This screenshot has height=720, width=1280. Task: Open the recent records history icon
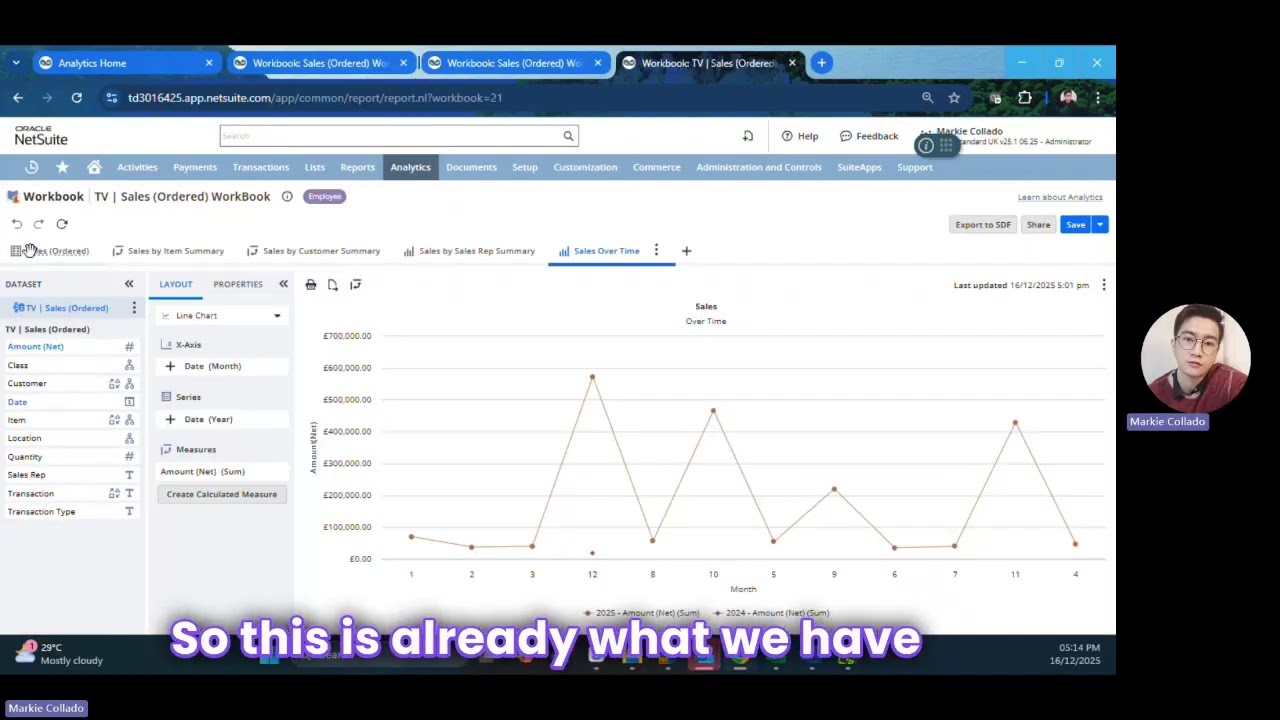[x=31, y=167]
